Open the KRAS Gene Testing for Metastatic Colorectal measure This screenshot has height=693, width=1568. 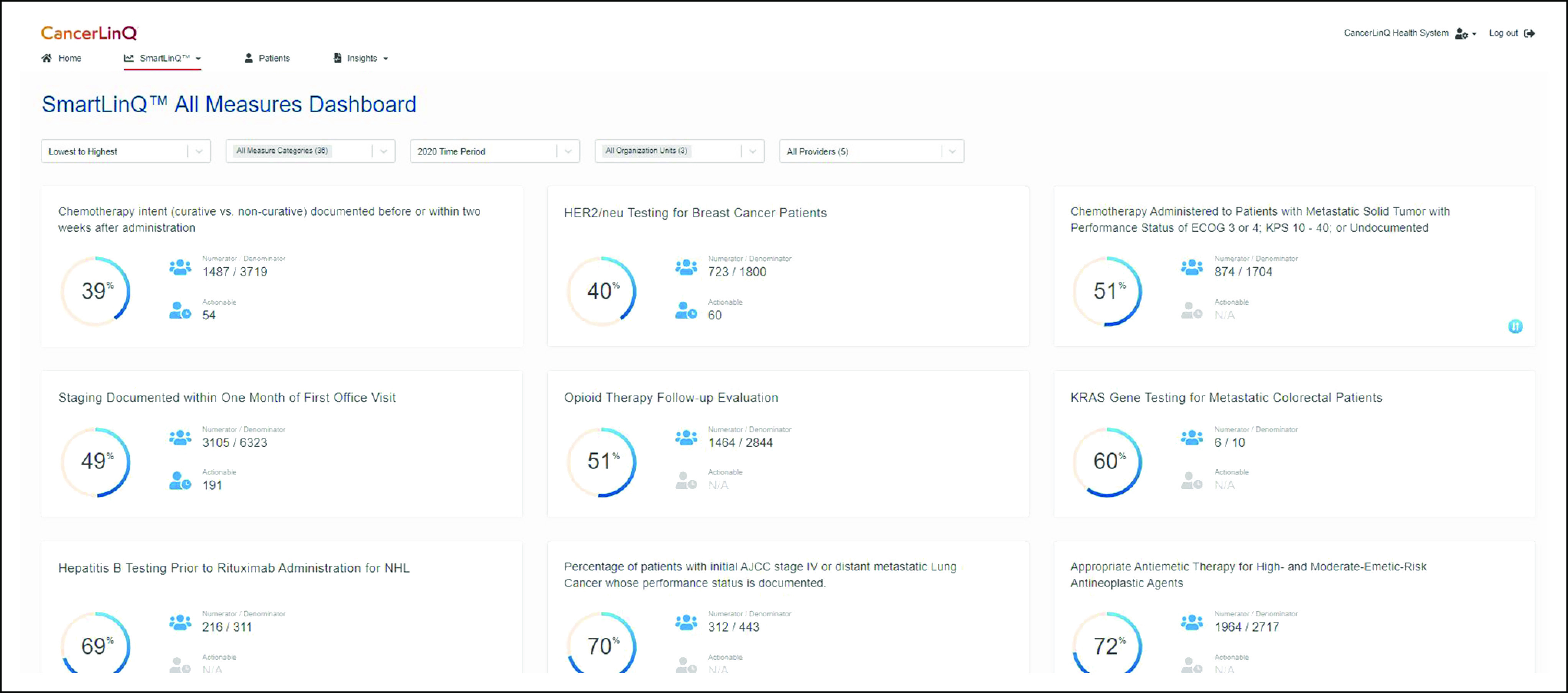point(1226,397)
